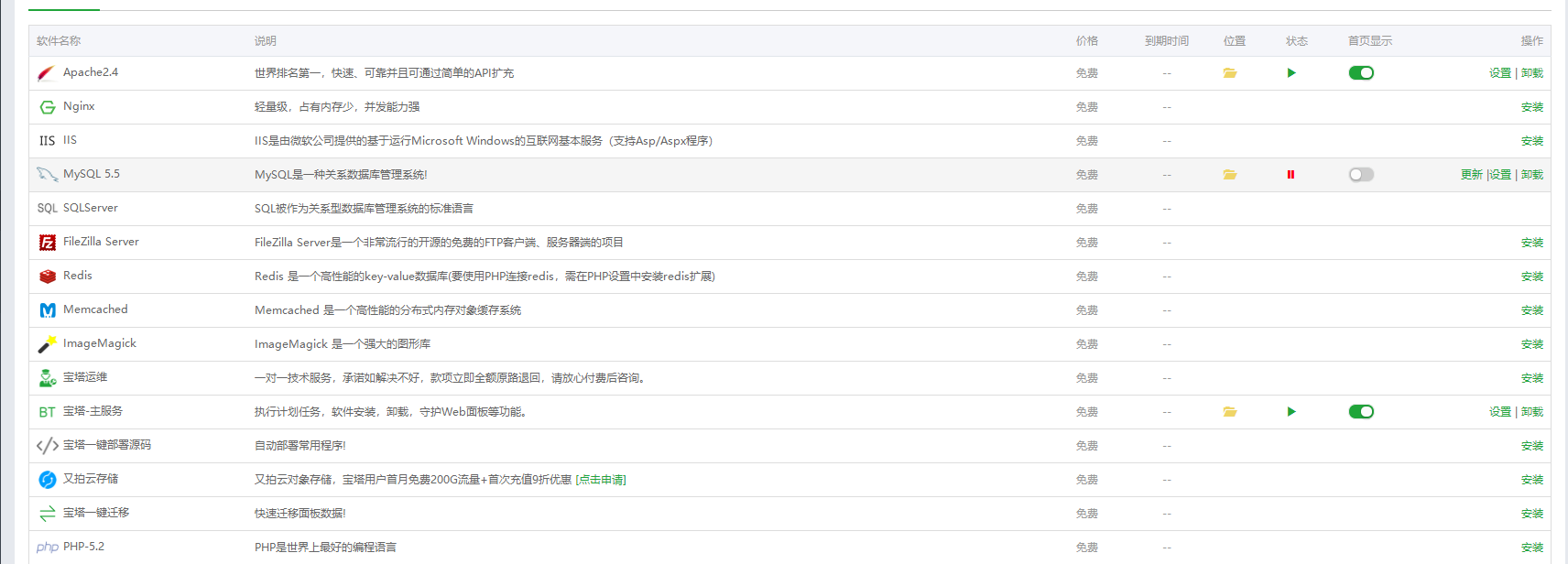Select the ImageMagick software name
Screen dimensions: 1568x564
[100, 343]
